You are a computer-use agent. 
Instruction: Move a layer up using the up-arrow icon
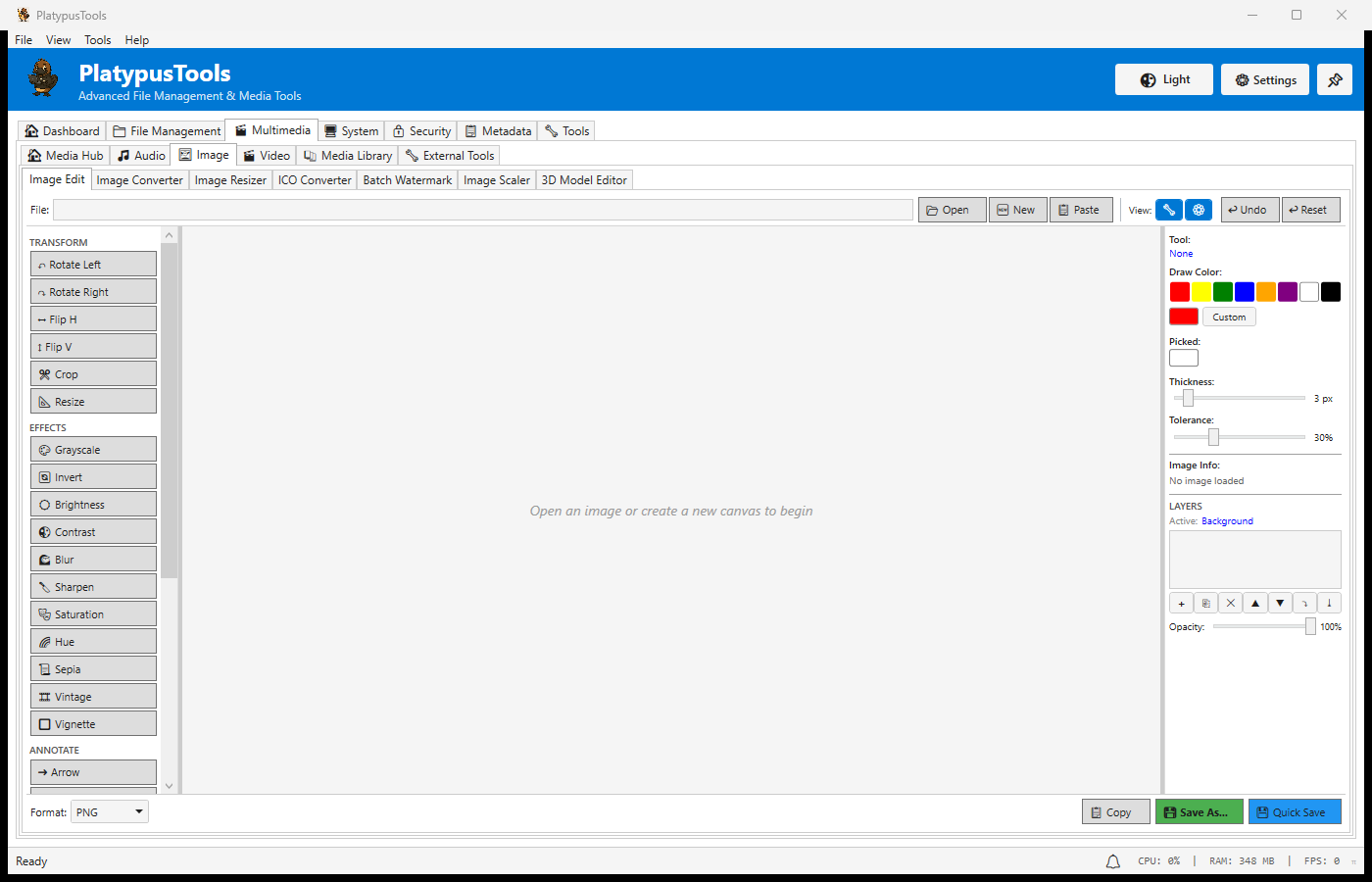click(x=1255, y=603)
